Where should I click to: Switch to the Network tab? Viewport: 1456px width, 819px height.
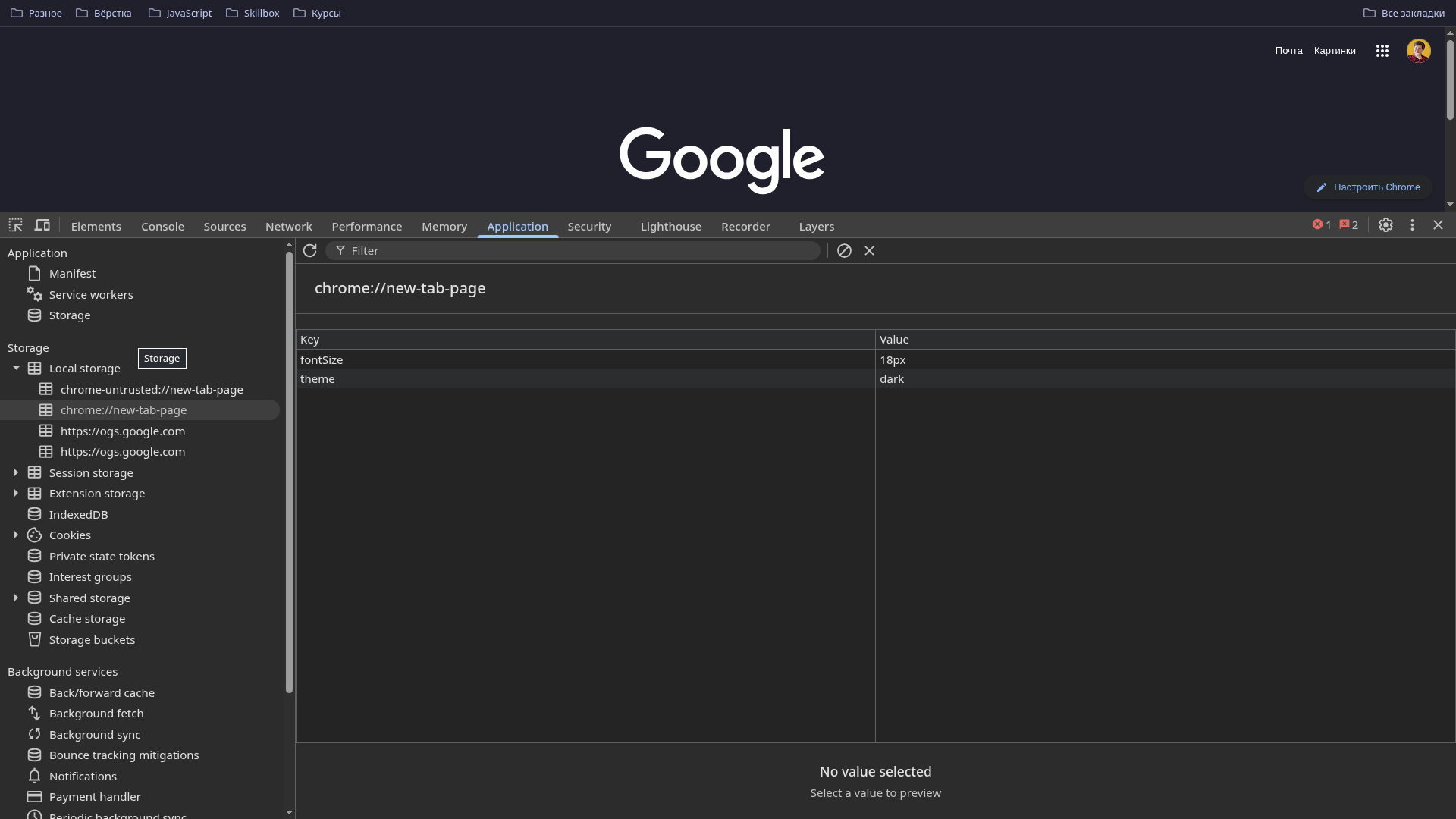click(288, 226)
